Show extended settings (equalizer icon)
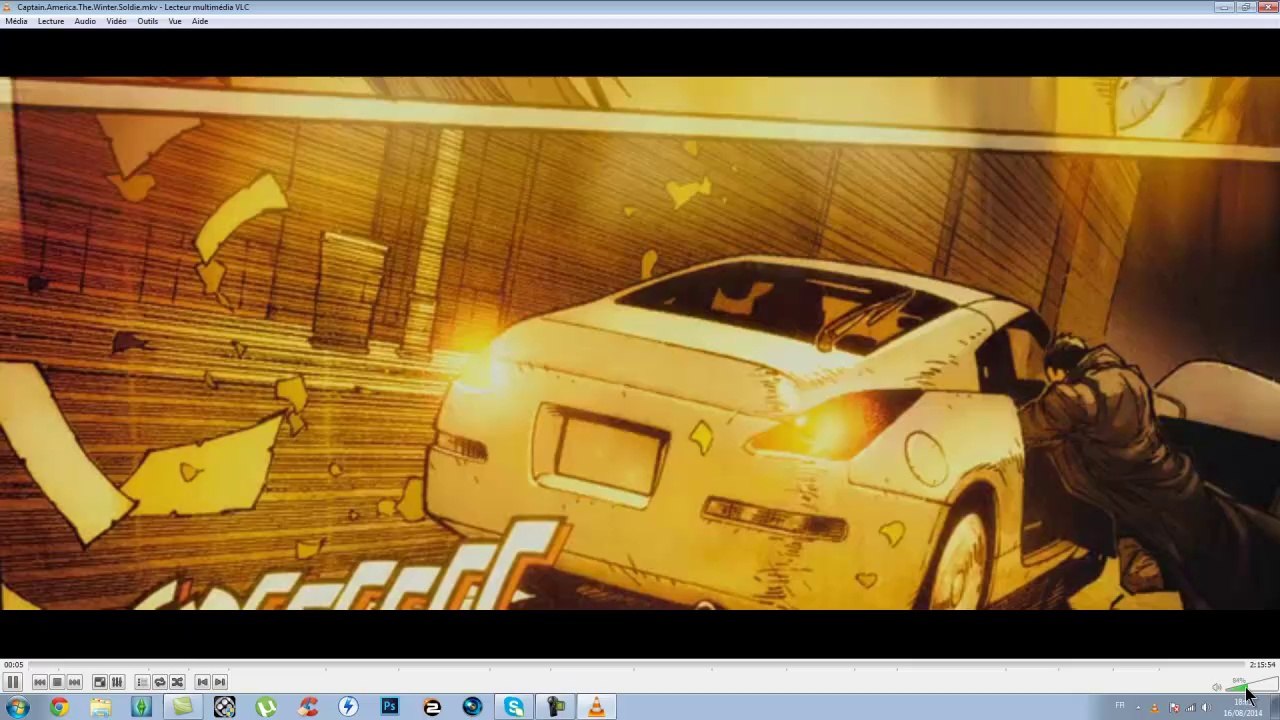1280x720 pixels. click(116, 682)
